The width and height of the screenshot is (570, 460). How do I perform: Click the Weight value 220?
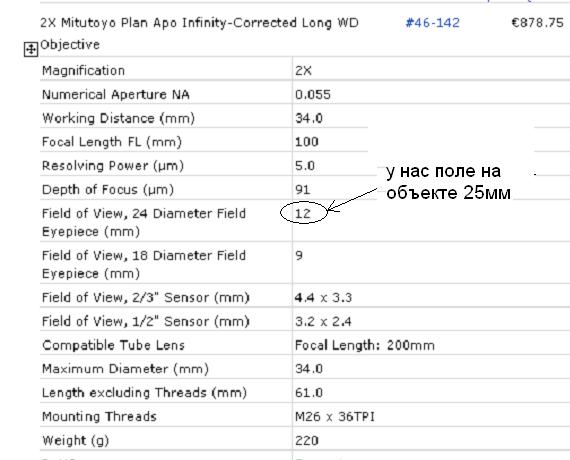tap(306, 440)
